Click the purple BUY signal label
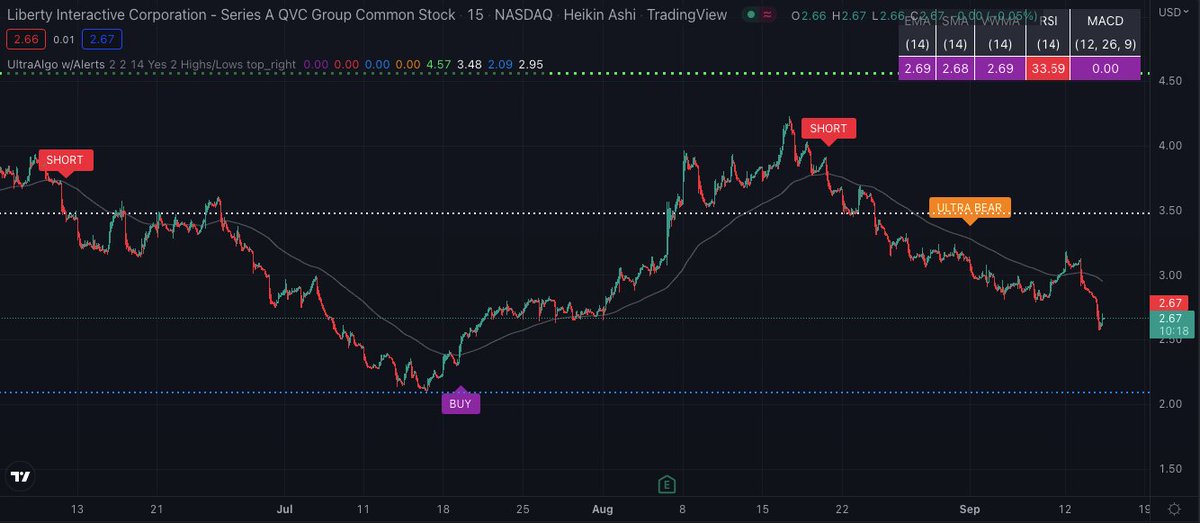The height and width of the screenshot is (523, 1200). tap(460, 404)
